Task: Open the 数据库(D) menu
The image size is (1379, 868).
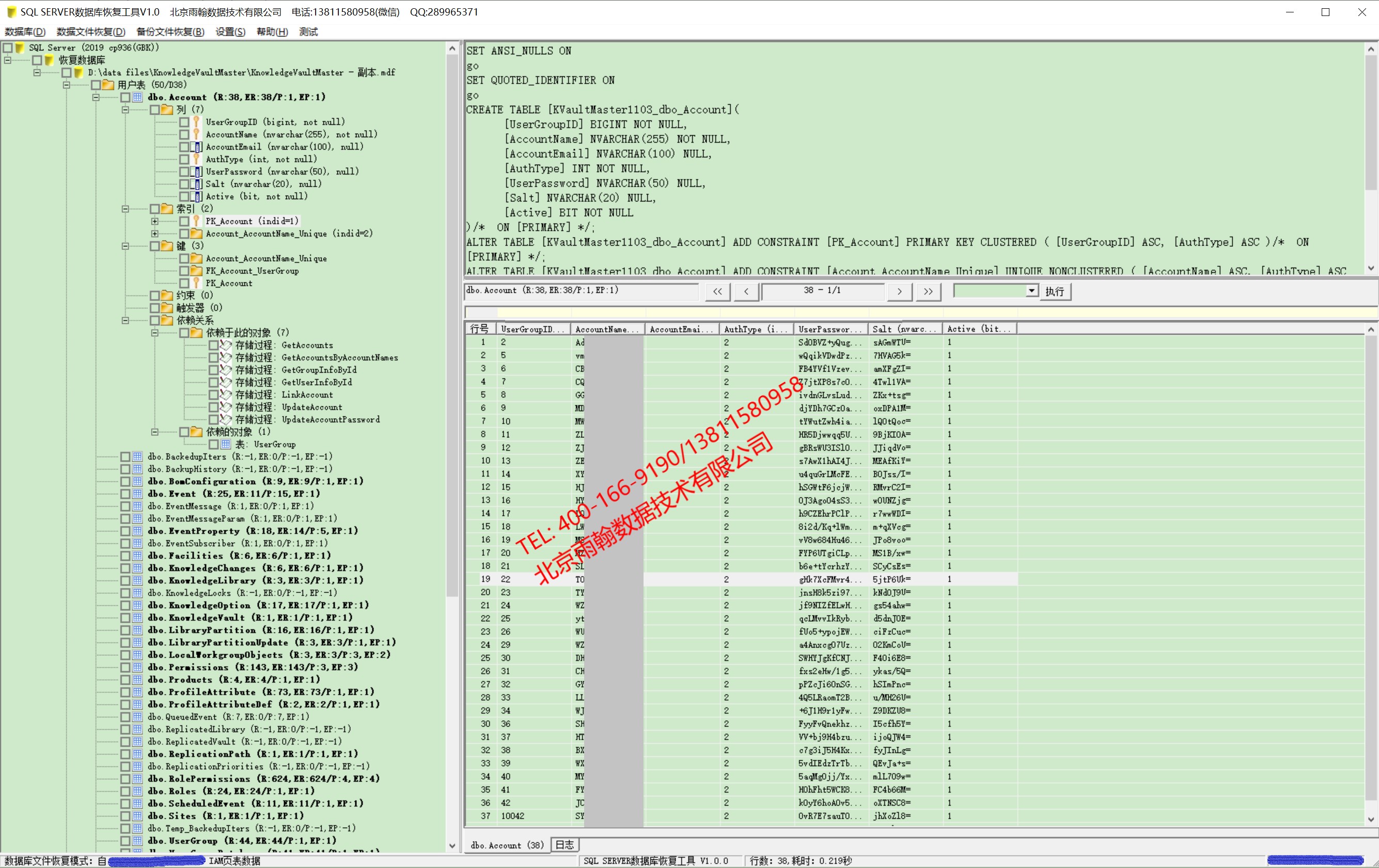Action: coord(25,31)
